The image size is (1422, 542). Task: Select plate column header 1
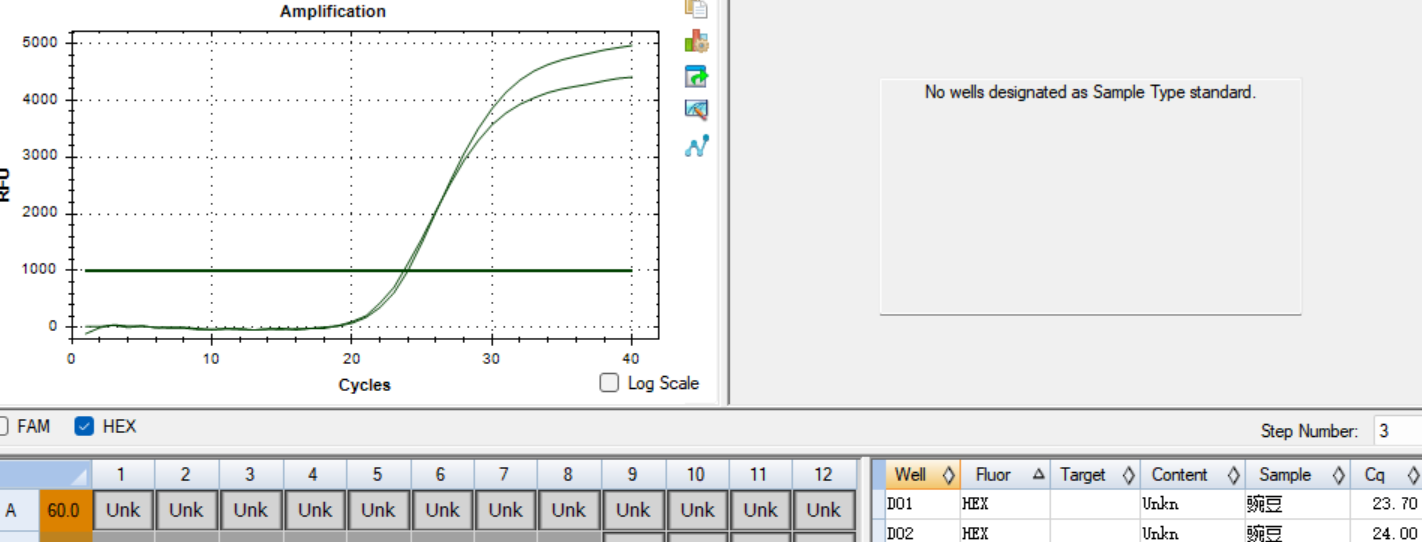(122, 474)
